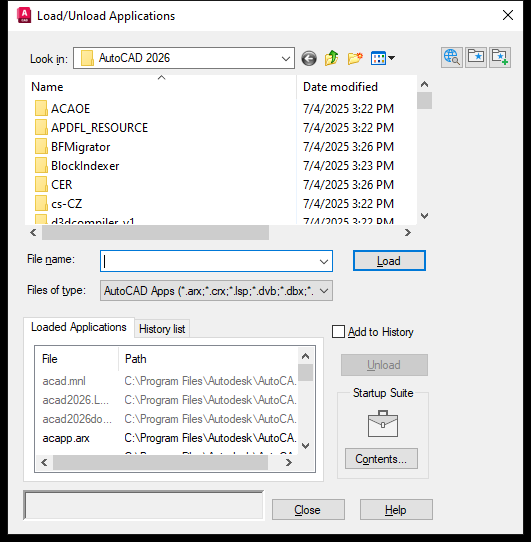
Task: Click file list horizontal scroll right arrow
Action: [x=408, y=233]
